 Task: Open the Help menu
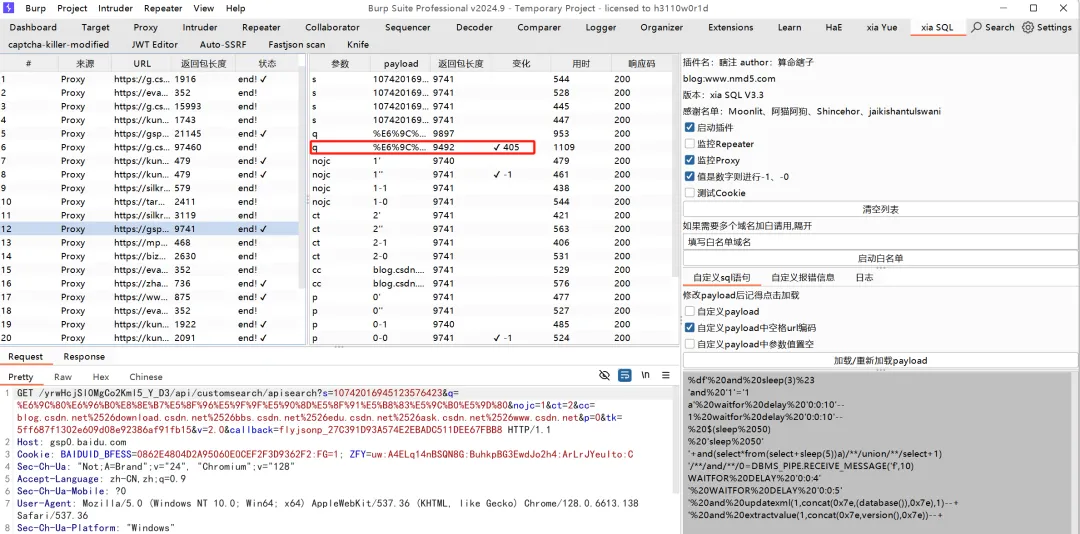[236, 8]
